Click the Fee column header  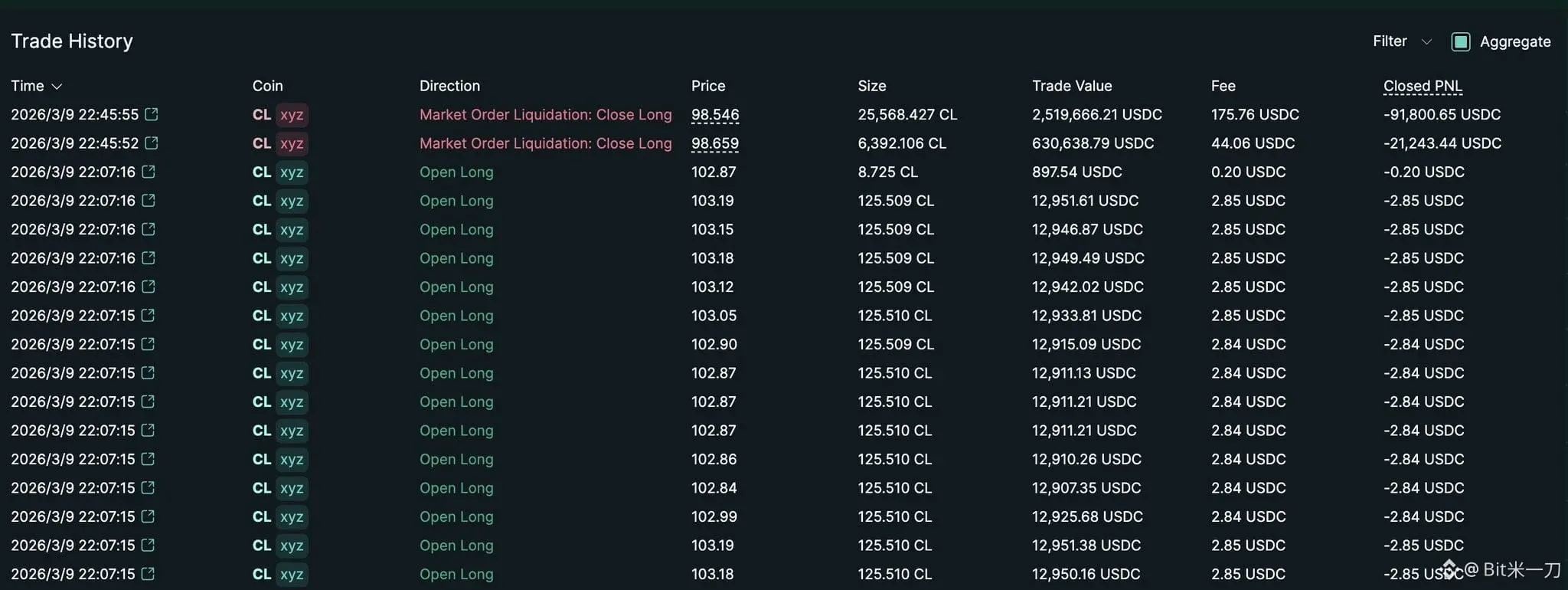click(x=1223, y=86)
